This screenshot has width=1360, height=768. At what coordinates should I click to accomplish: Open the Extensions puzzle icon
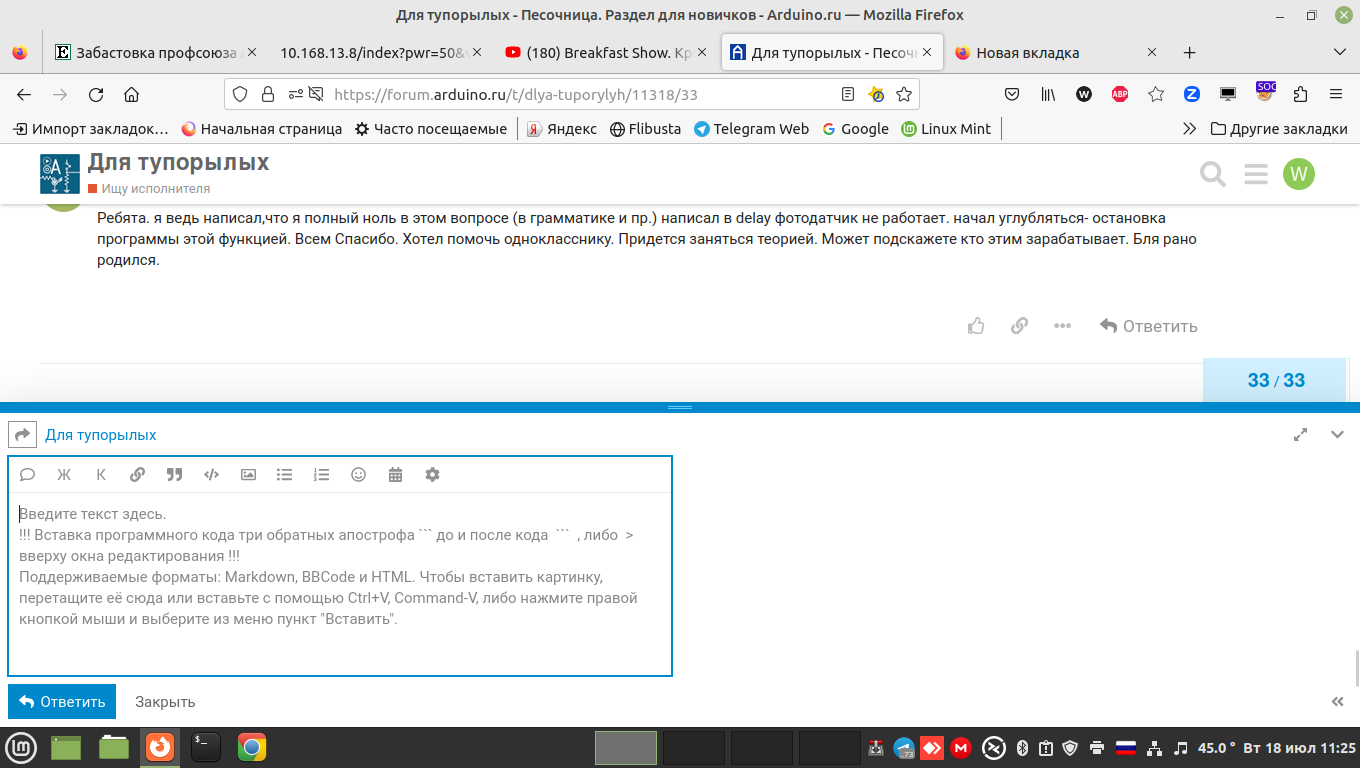pyautogui.click(x=1300, y=94)
